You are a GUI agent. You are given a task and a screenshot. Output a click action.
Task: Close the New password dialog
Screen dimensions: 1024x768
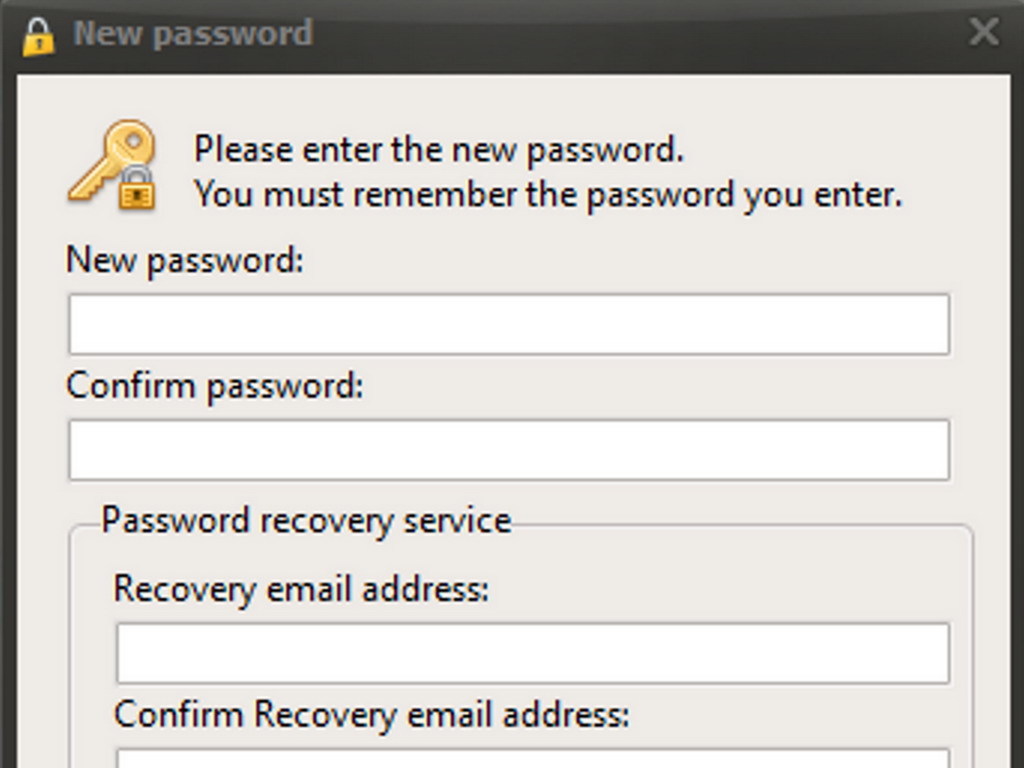point(984,32)
